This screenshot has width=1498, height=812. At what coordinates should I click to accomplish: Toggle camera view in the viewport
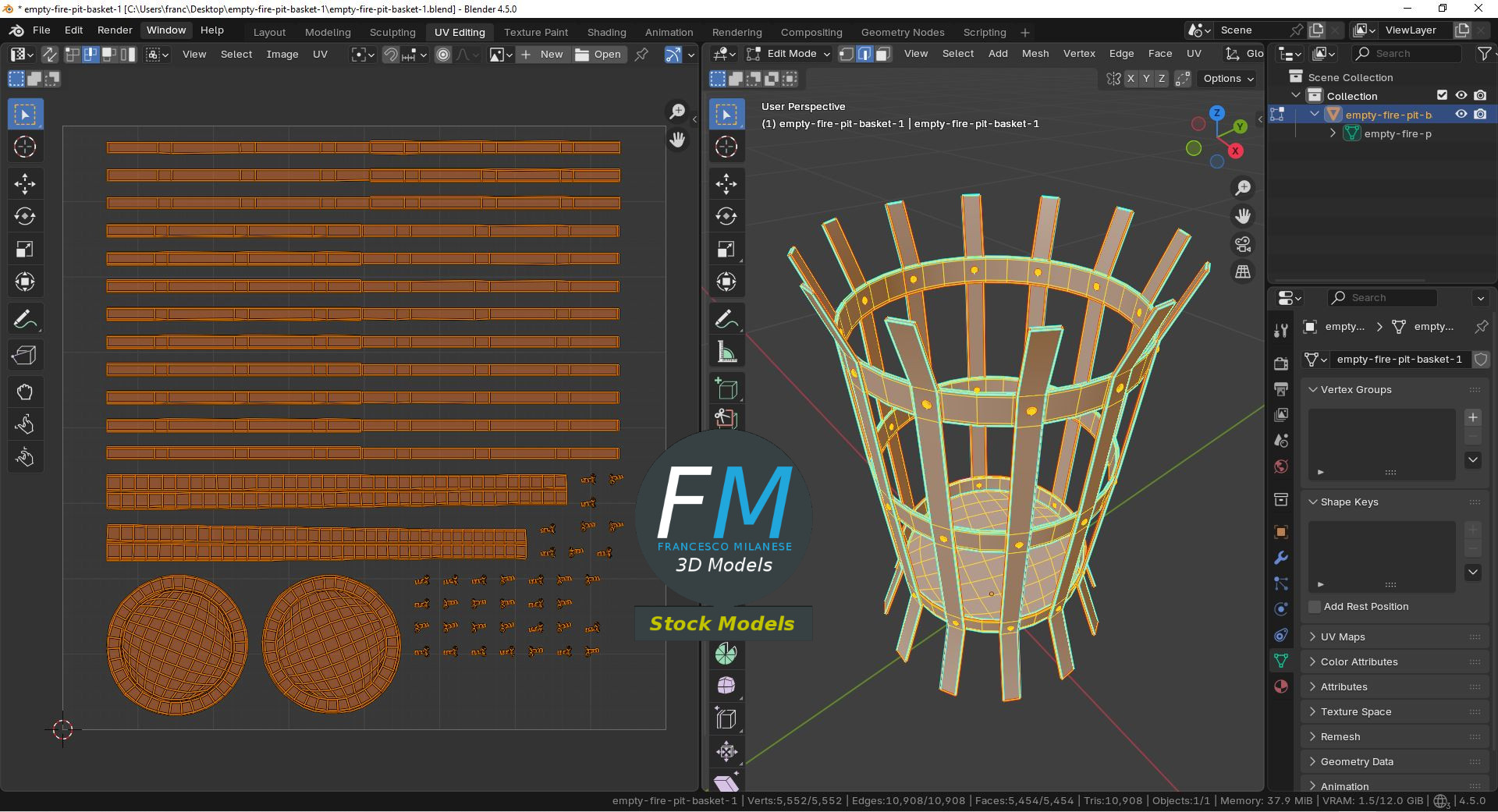pos(1243,244)
